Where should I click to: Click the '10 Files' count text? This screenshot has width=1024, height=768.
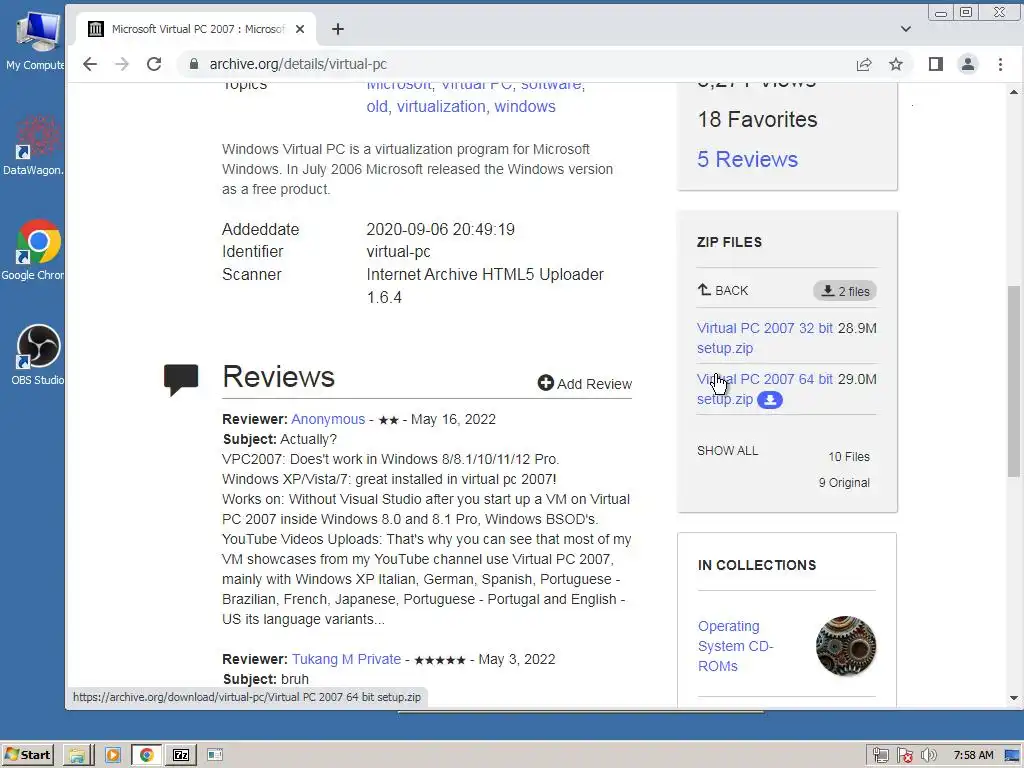pos(849,456)
